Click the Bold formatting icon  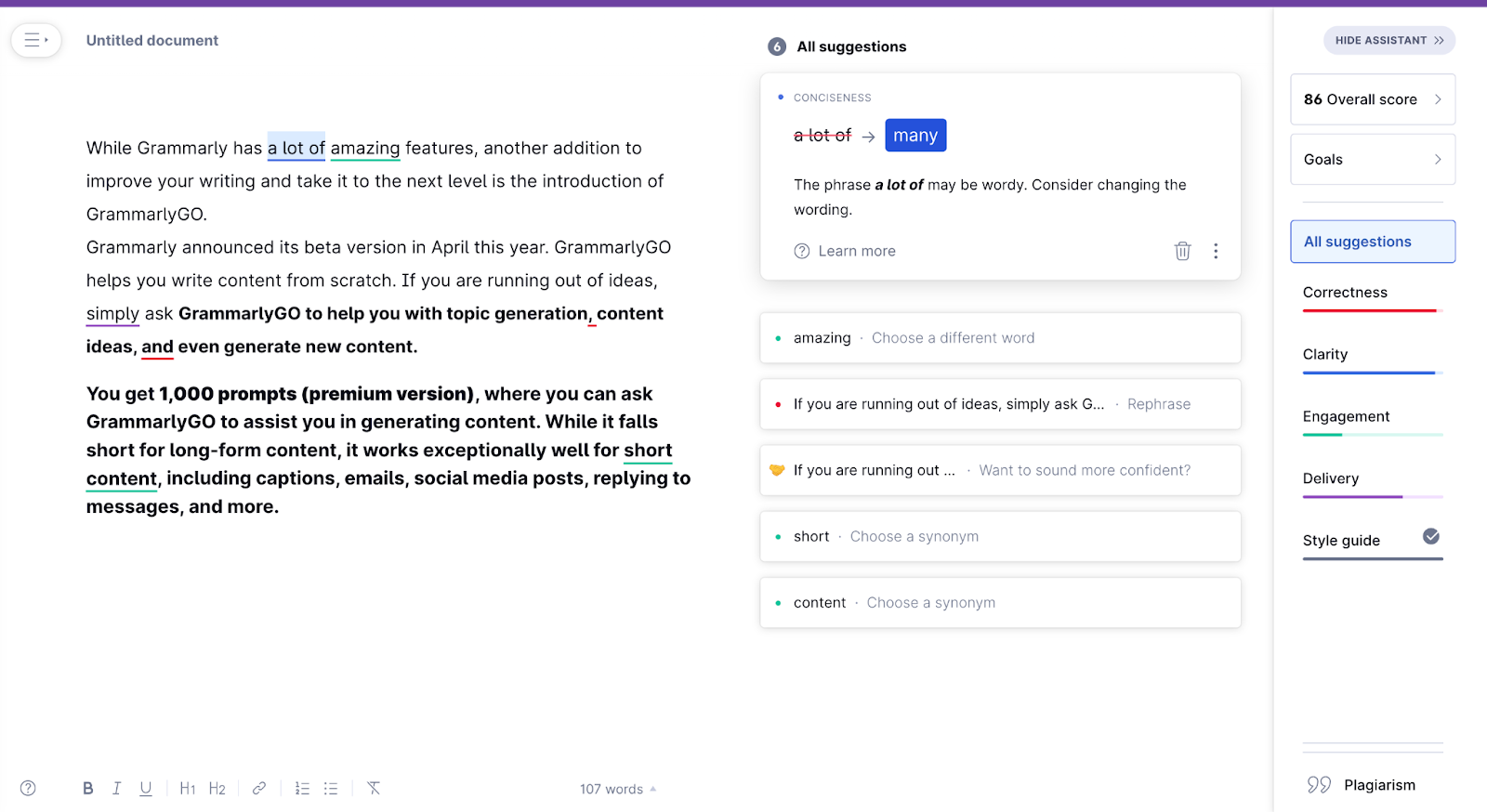(x=88, y=788)
